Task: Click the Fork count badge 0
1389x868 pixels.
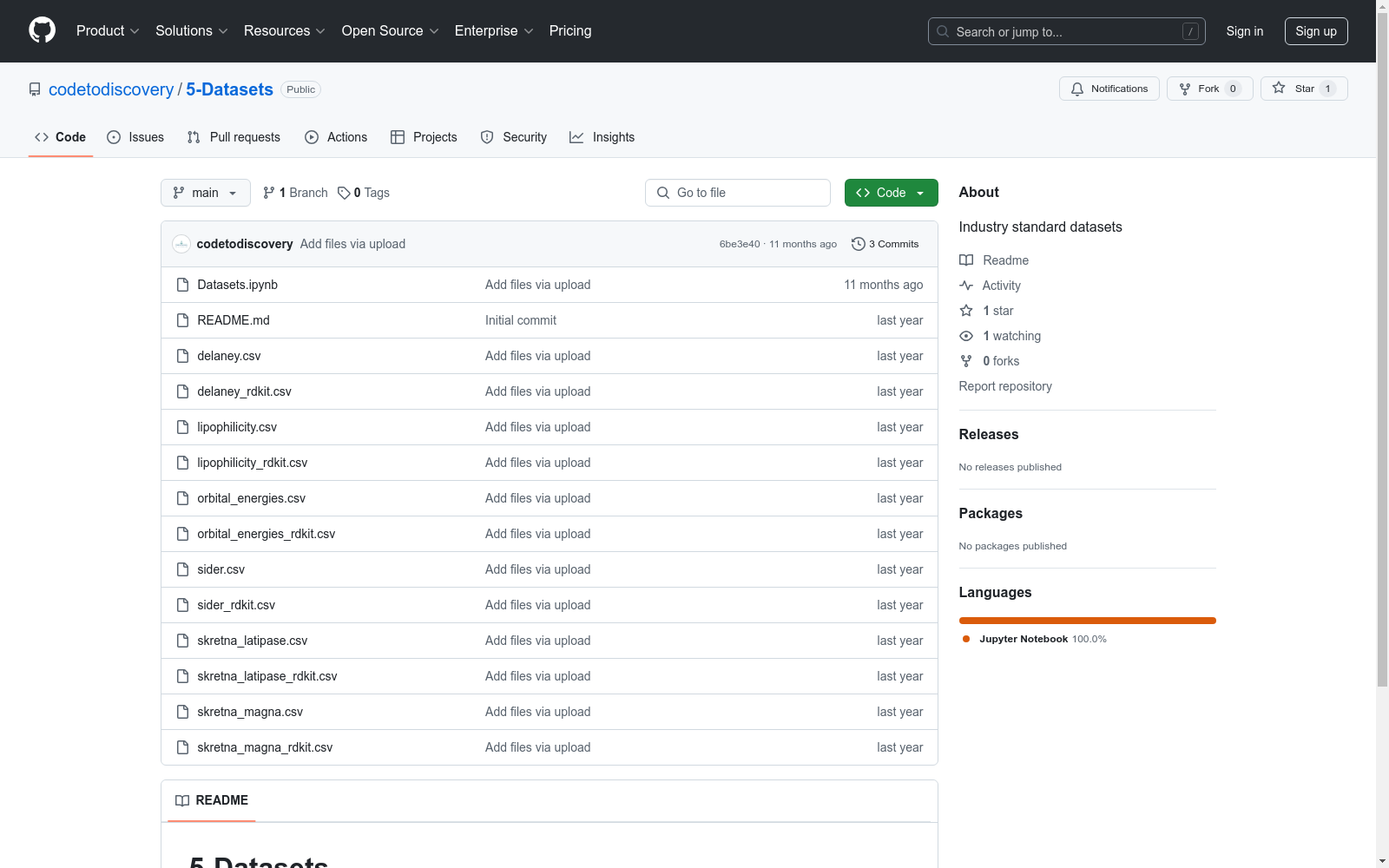Action: click(1233, 89)
